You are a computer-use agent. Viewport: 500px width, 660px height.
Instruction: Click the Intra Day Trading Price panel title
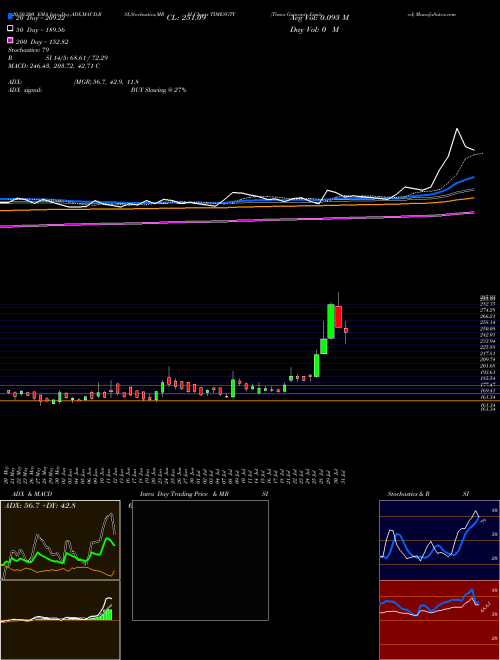pos(204,494)
